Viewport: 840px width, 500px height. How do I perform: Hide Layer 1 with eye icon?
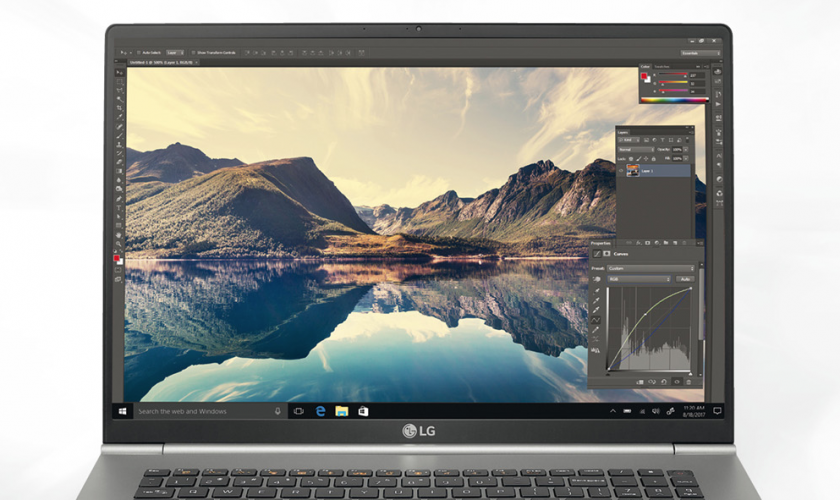[x=621, y=170]
